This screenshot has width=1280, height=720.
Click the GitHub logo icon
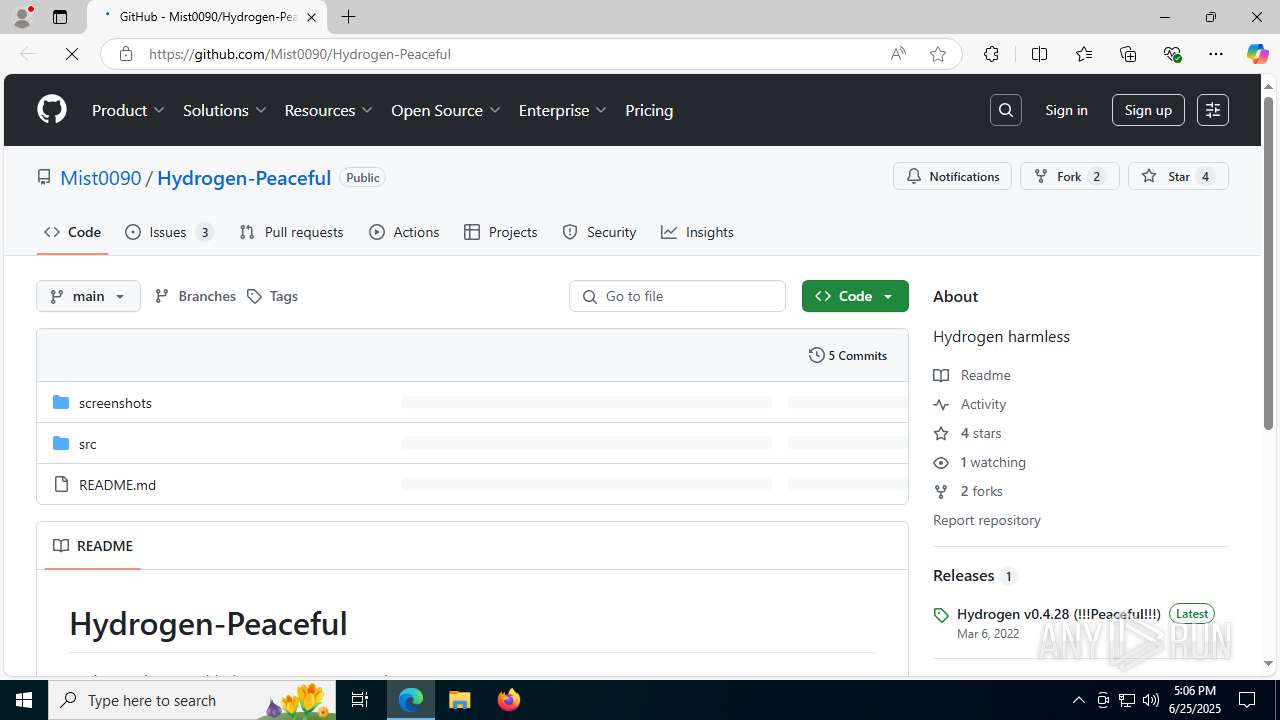pyautogui.click(x=52, y=110)
